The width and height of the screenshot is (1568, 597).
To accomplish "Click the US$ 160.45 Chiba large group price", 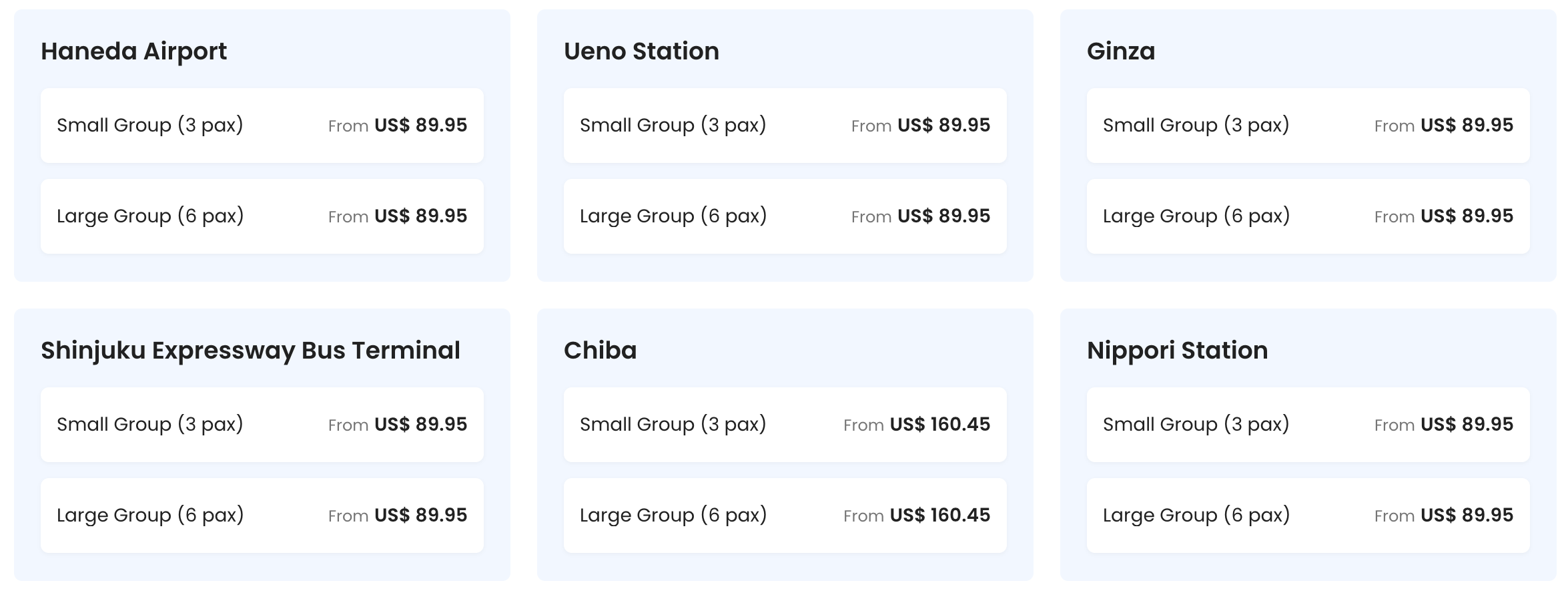I will click(x=939, y=516).
